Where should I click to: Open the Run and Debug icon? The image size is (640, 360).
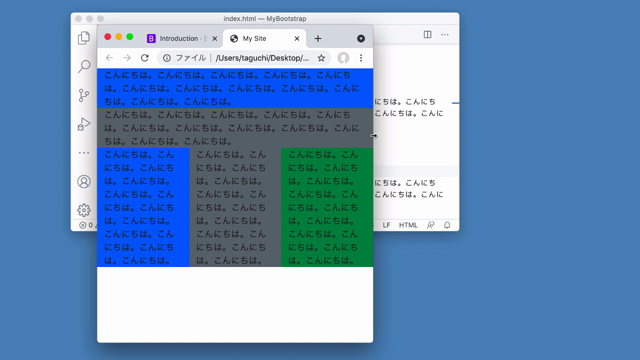[x=84, y=124]
